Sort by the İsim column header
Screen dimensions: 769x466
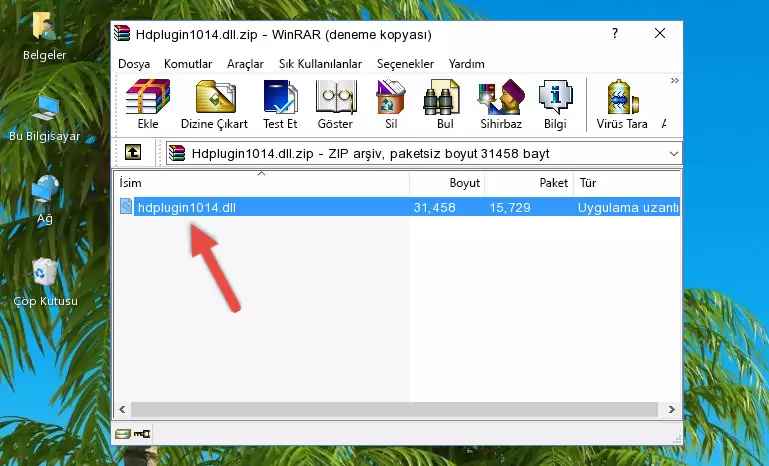point(262,183)
